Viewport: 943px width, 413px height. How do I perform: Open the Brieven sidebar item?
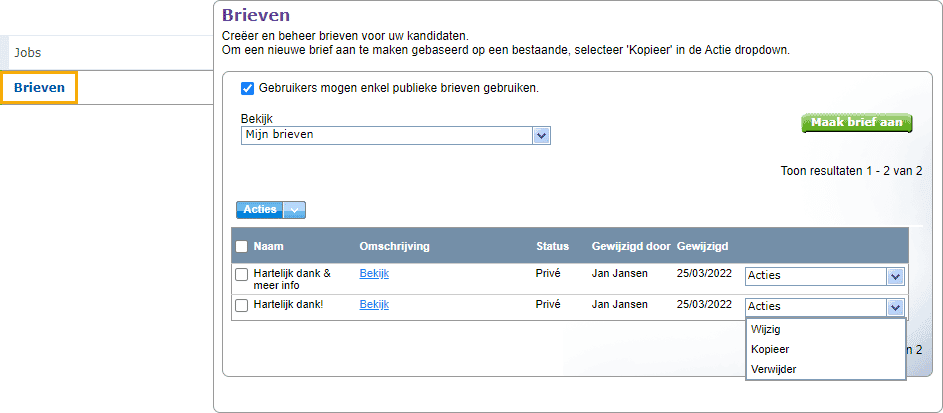click(39, 88)
